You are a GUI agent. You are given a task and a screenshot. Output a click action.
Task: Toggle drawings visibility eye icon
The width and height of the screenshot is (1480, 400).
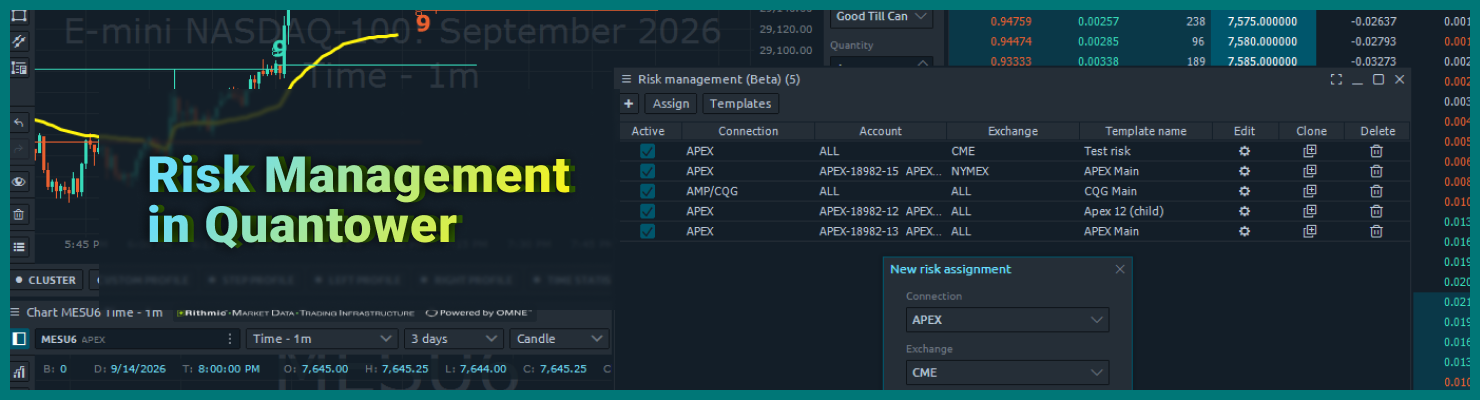[19, 182]
